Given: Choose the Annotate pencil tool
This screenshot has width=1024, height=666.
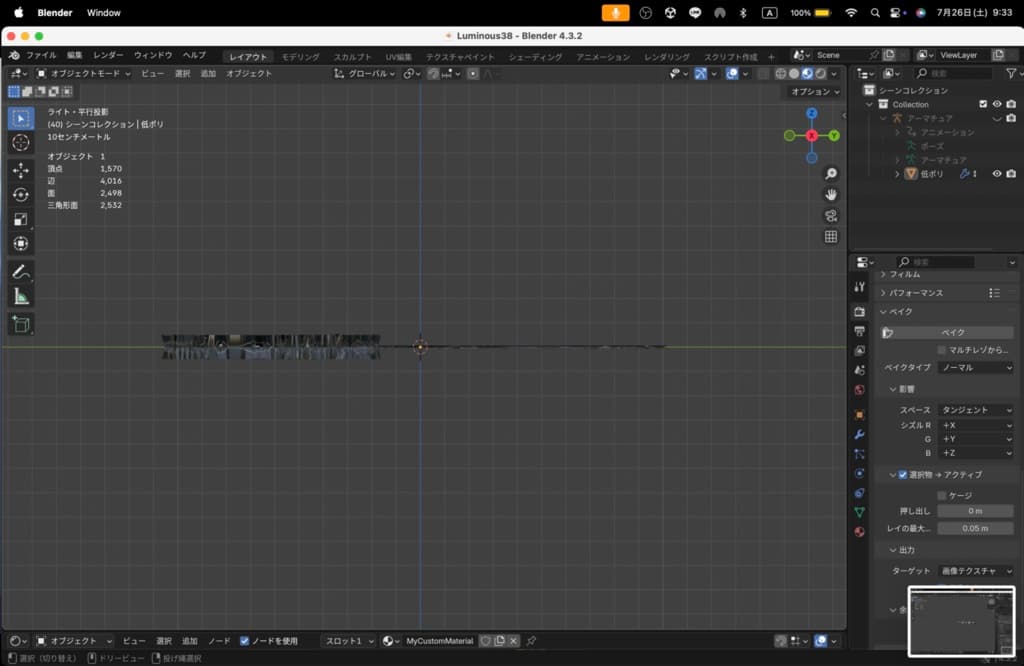Looking at the screenshot, I should coord(21,272).
